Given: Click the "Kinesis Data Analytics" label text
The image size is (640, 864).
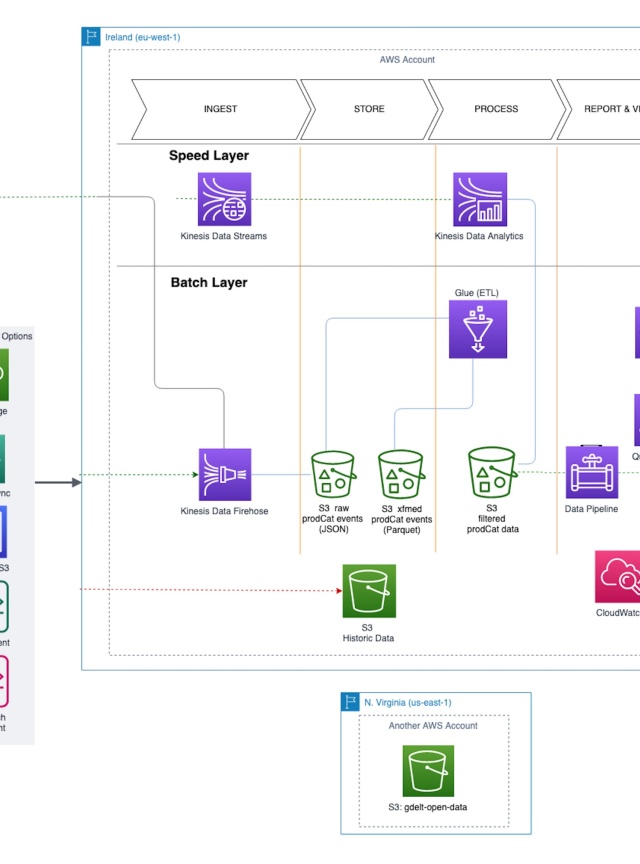Looking at the screenshot, I should click(x=479, y=236).
